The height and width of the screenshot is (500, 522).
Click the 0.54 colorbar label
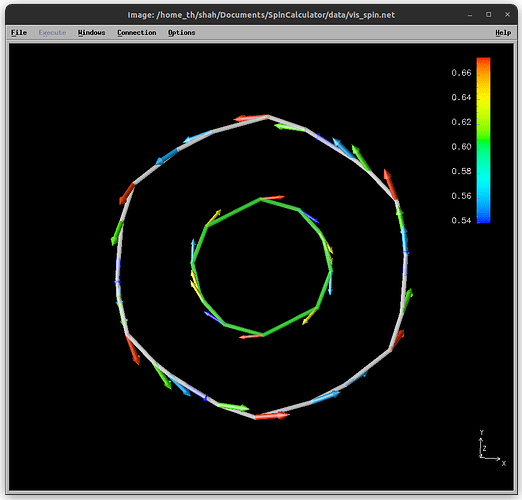(461, 220)
